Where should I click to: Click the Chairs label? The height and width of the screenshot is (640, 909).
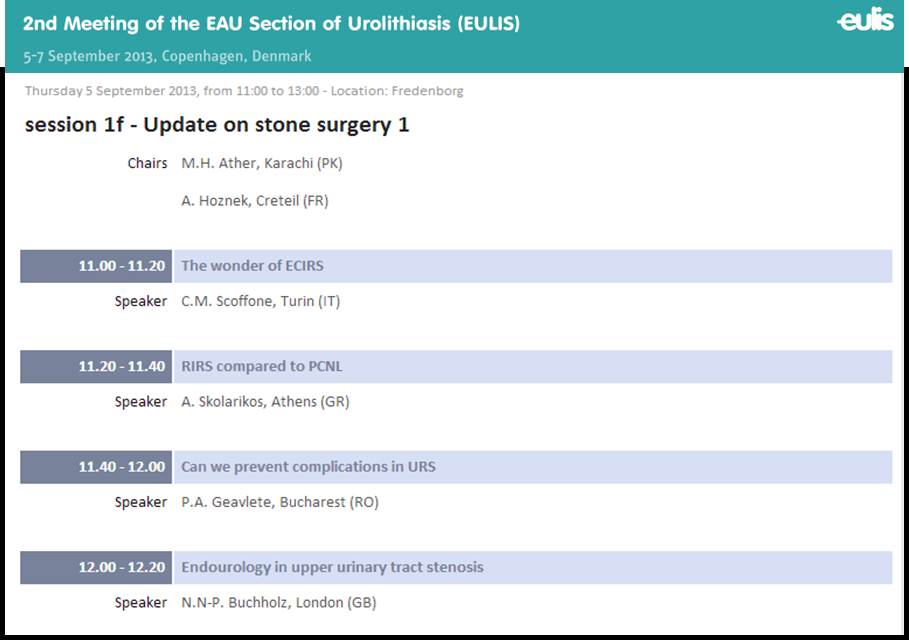[147, 163]
